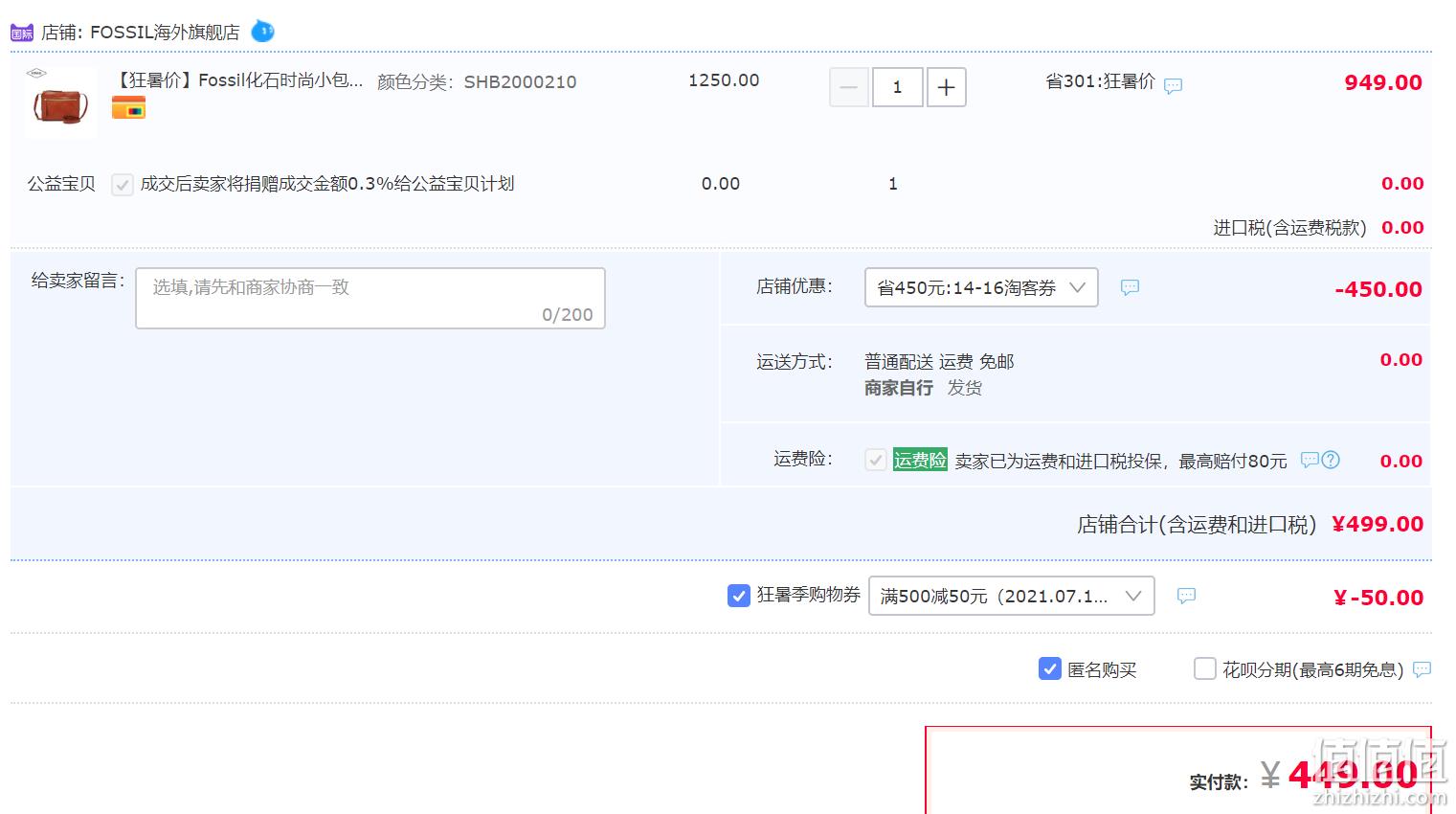Click the 进口税(含运费税款) label

(1289, 228)
